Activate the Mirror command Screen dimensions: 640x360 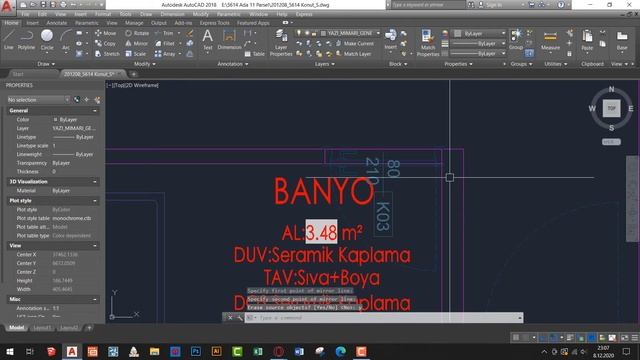(136, 43)
